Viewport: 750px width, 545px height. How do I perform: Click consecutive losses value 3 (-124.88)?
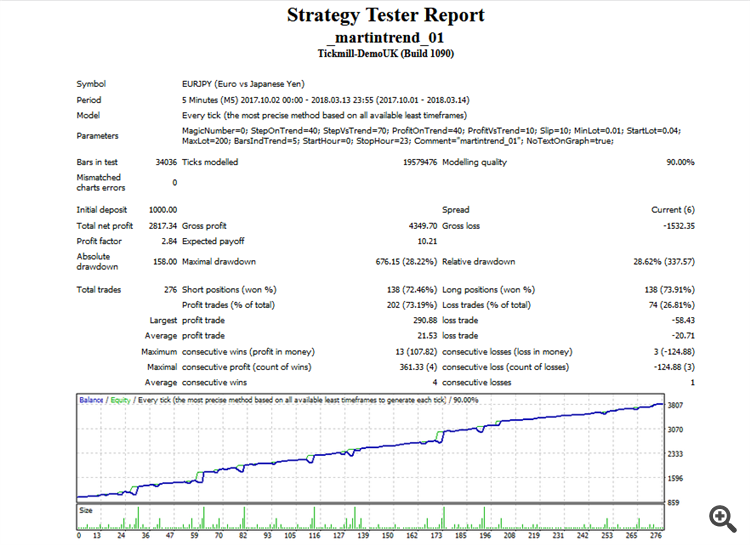click(674, 352)
